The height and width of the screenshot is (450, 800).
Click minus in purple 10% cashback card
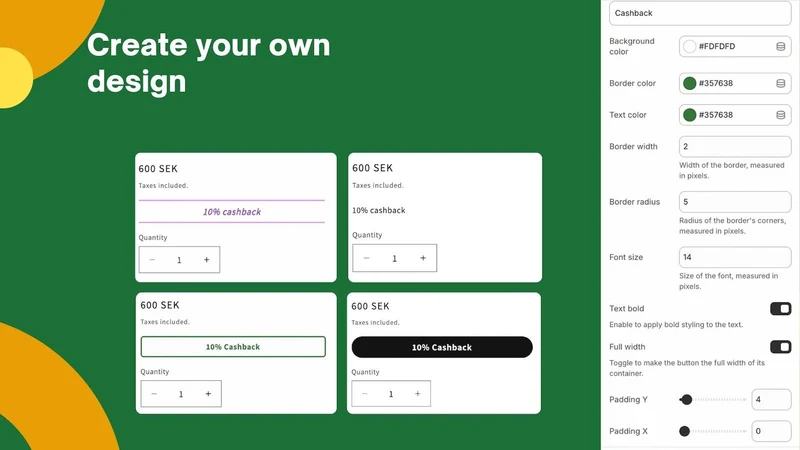pyautogui.click(x=152, y=260)
